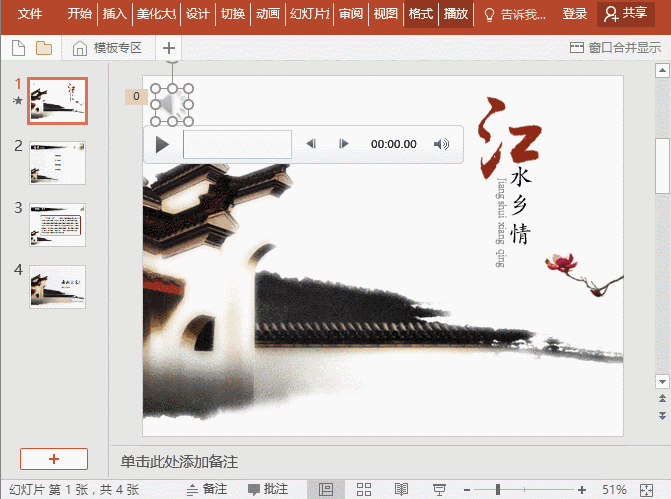Switch to the 切换 tab

click(233, 14)
